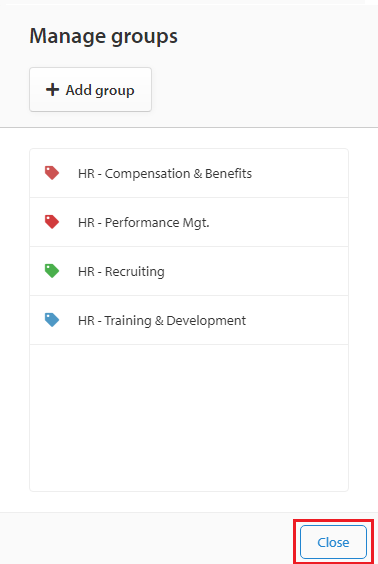Click blank space in Compensation & Benefits row

coord(300,173)
